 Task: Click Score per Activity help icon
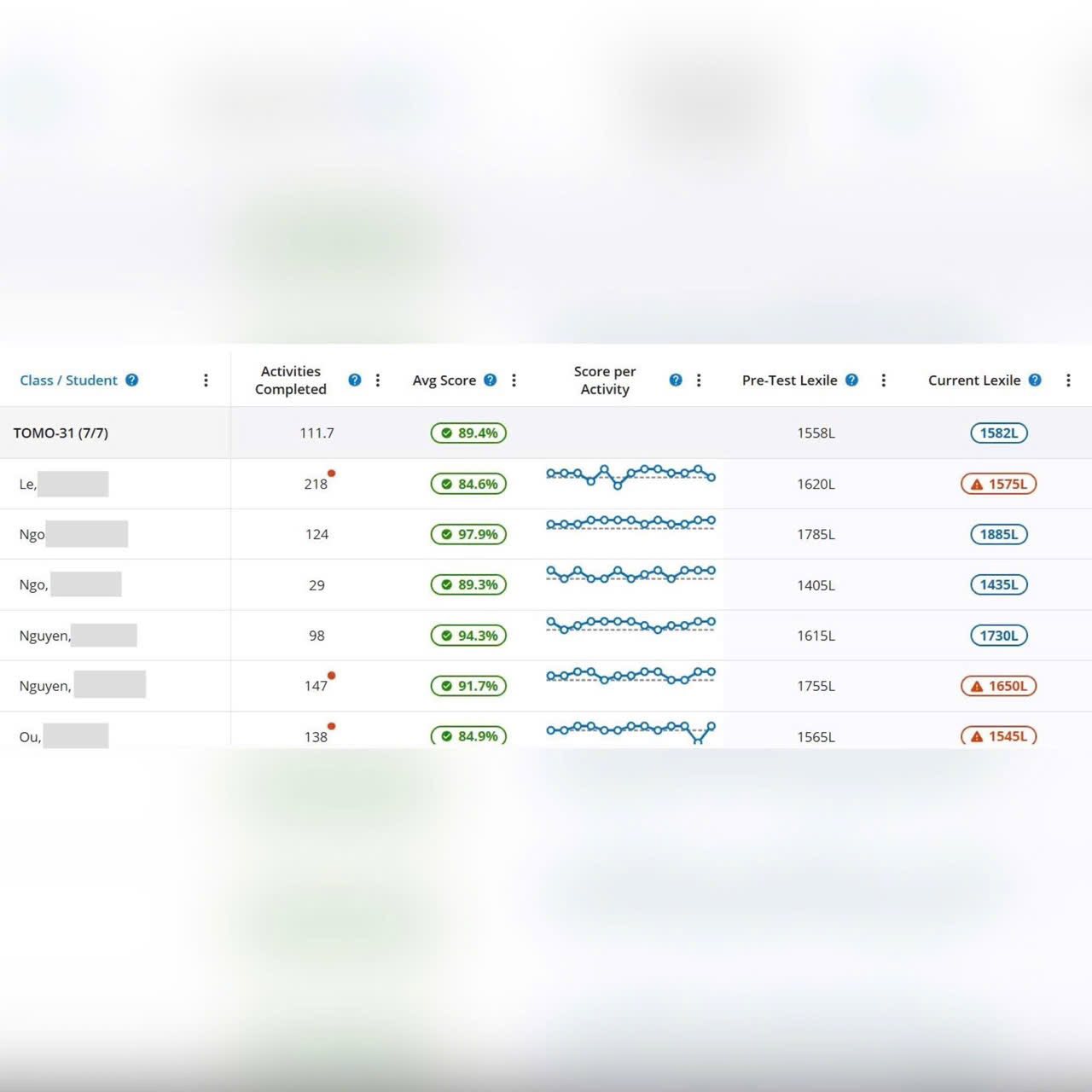point(676,380)
